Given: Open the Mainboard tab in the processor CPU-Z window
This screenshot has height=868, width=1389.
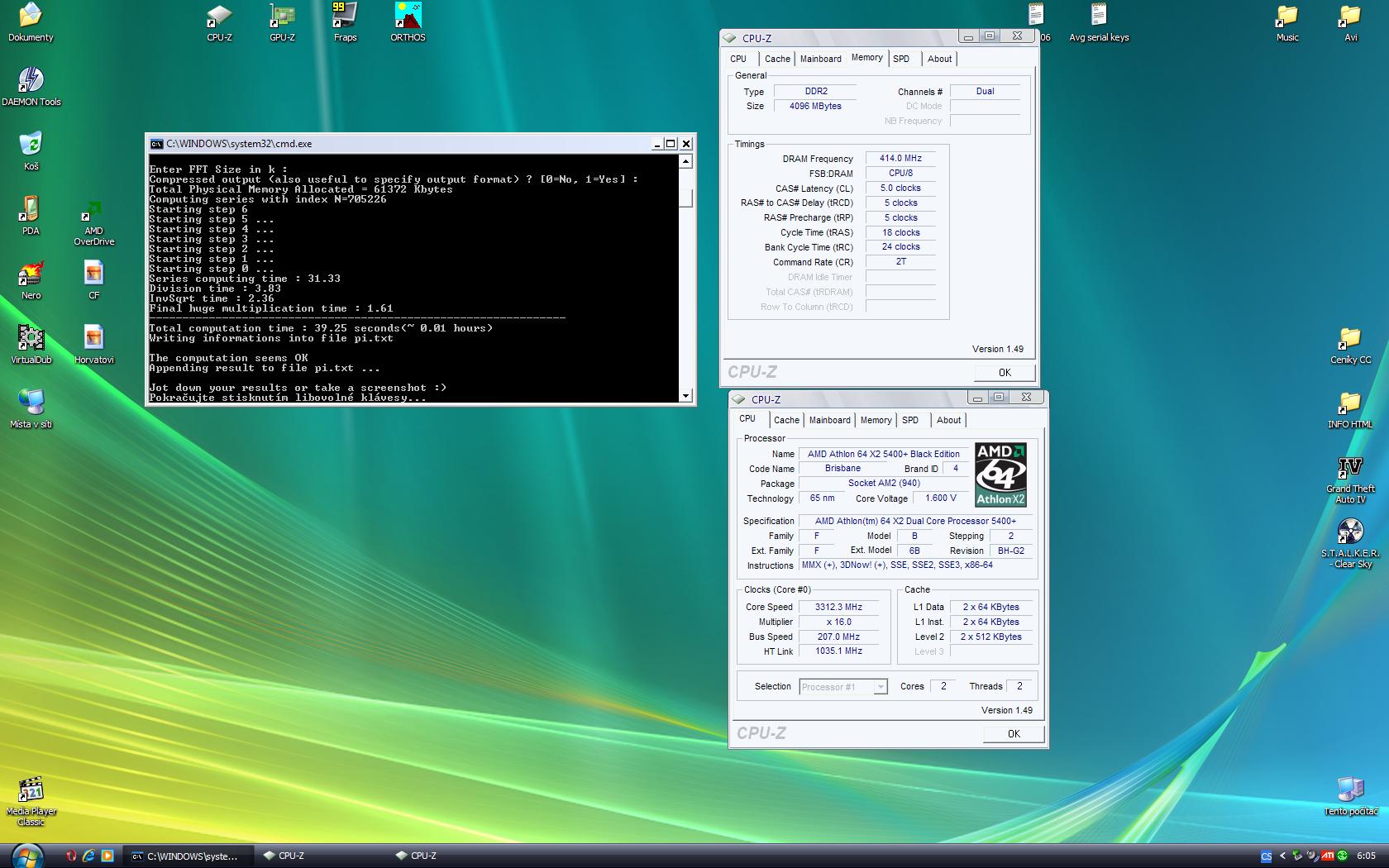Looking at the screenshot, I should 829,420.
